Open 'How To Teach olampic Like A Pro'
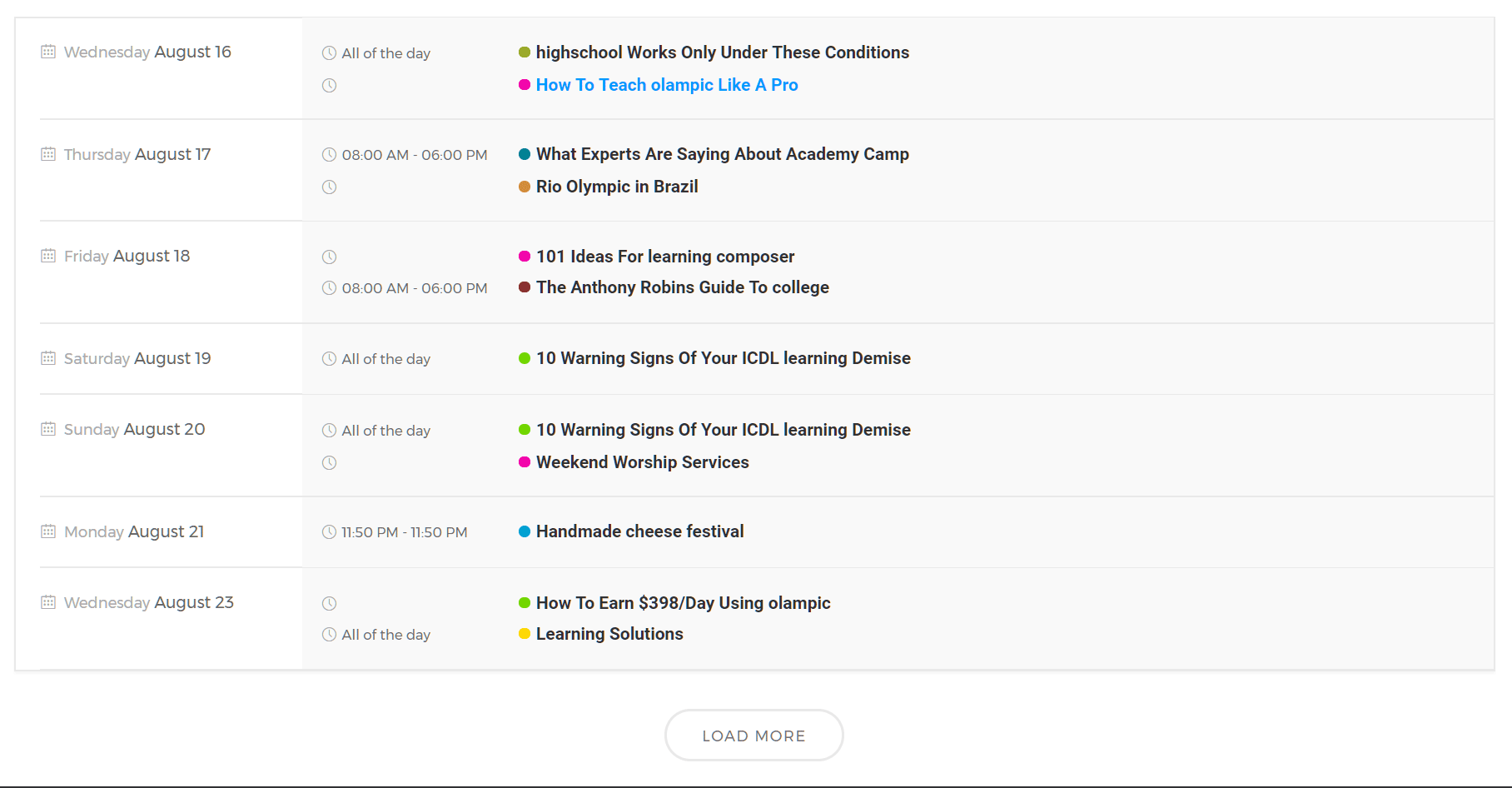Viewport: 1512px width, 788px height. tap(666, 85)
